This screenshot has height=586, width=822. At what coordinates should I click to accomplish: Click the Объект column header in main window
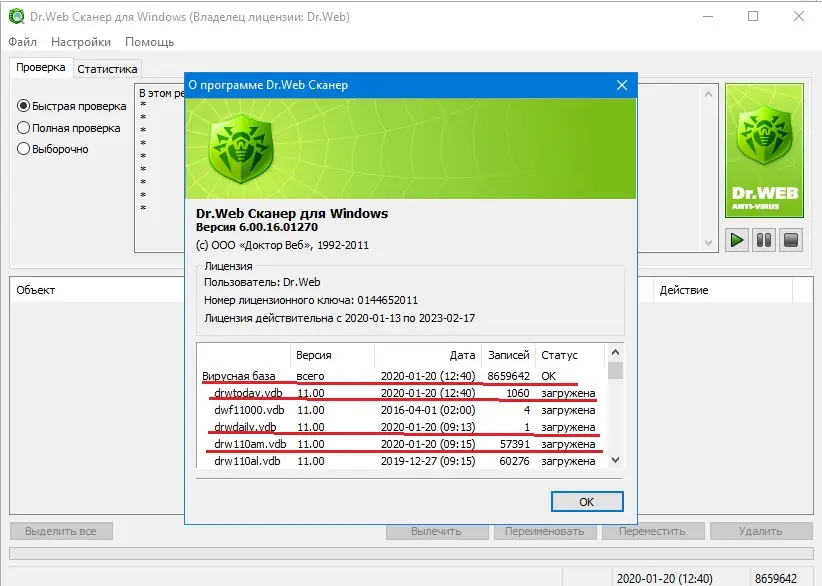pyautogui.click(x=97, y=290)
